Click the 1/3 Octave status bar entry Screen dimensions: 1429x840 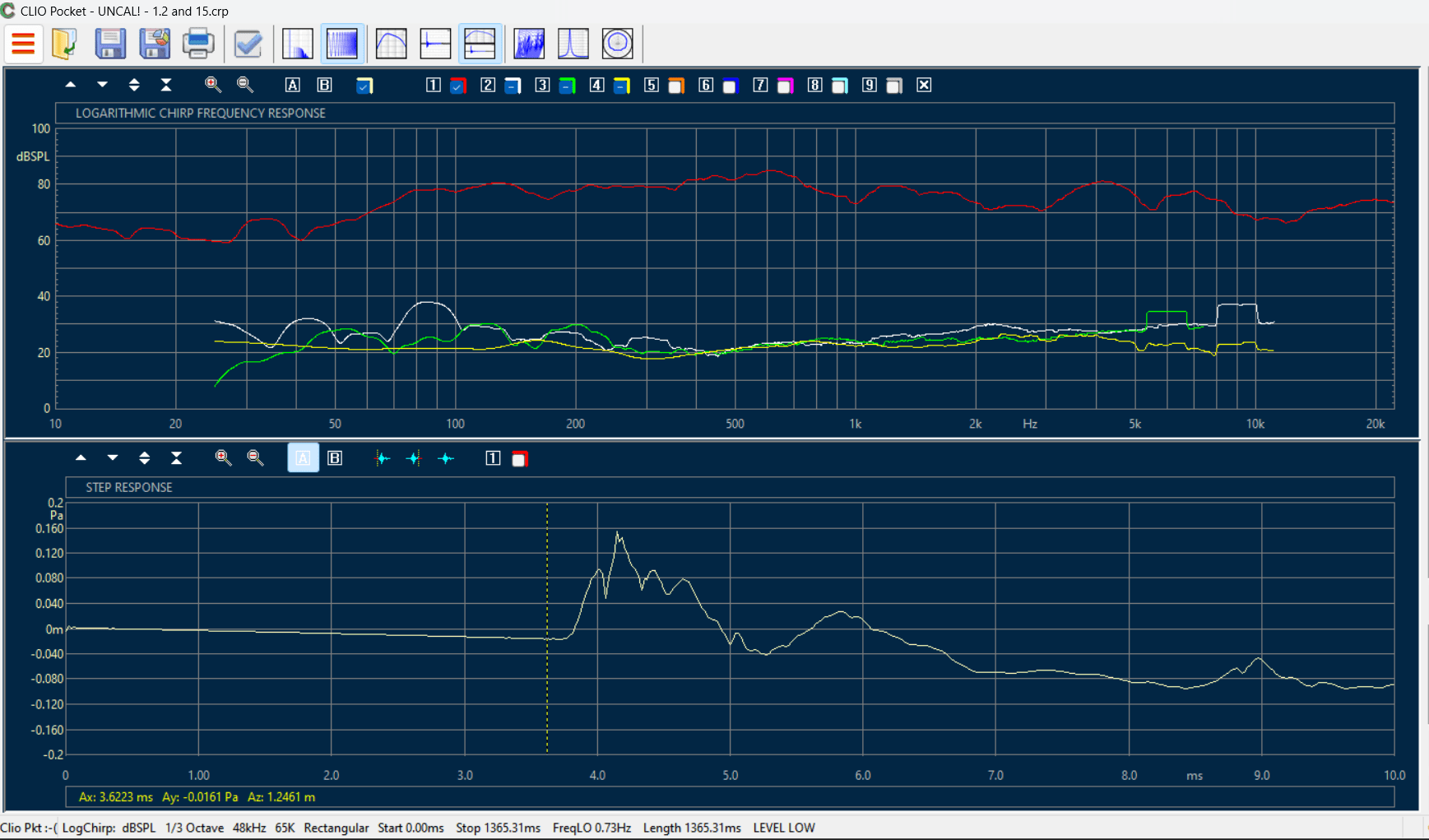click(194, 828)
